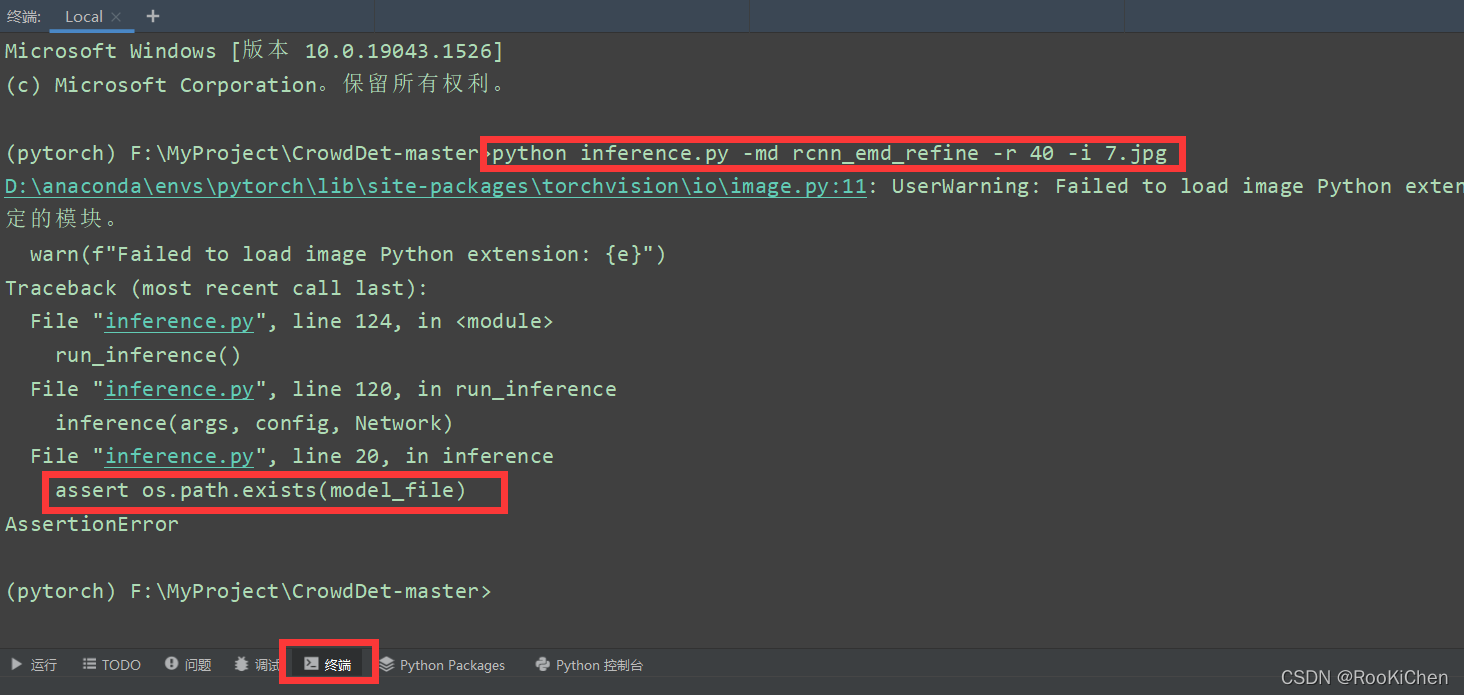Click the AssertionError text
Viewport: 1464px width, 695px height.
click(x=92, y=524)
